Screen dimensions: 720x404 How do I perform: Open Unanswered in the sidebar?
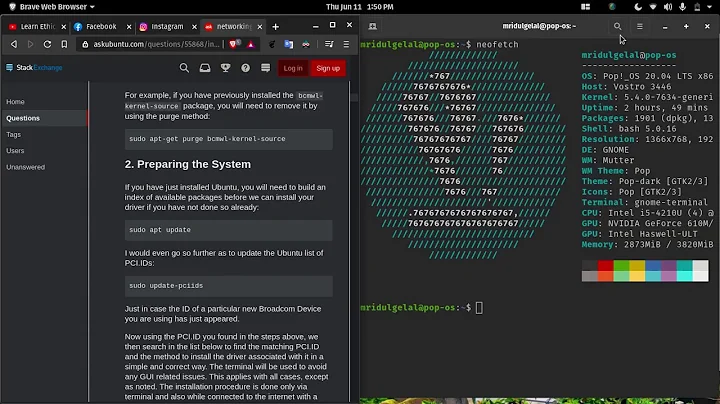pyautogui.click(x=26, y=167)
